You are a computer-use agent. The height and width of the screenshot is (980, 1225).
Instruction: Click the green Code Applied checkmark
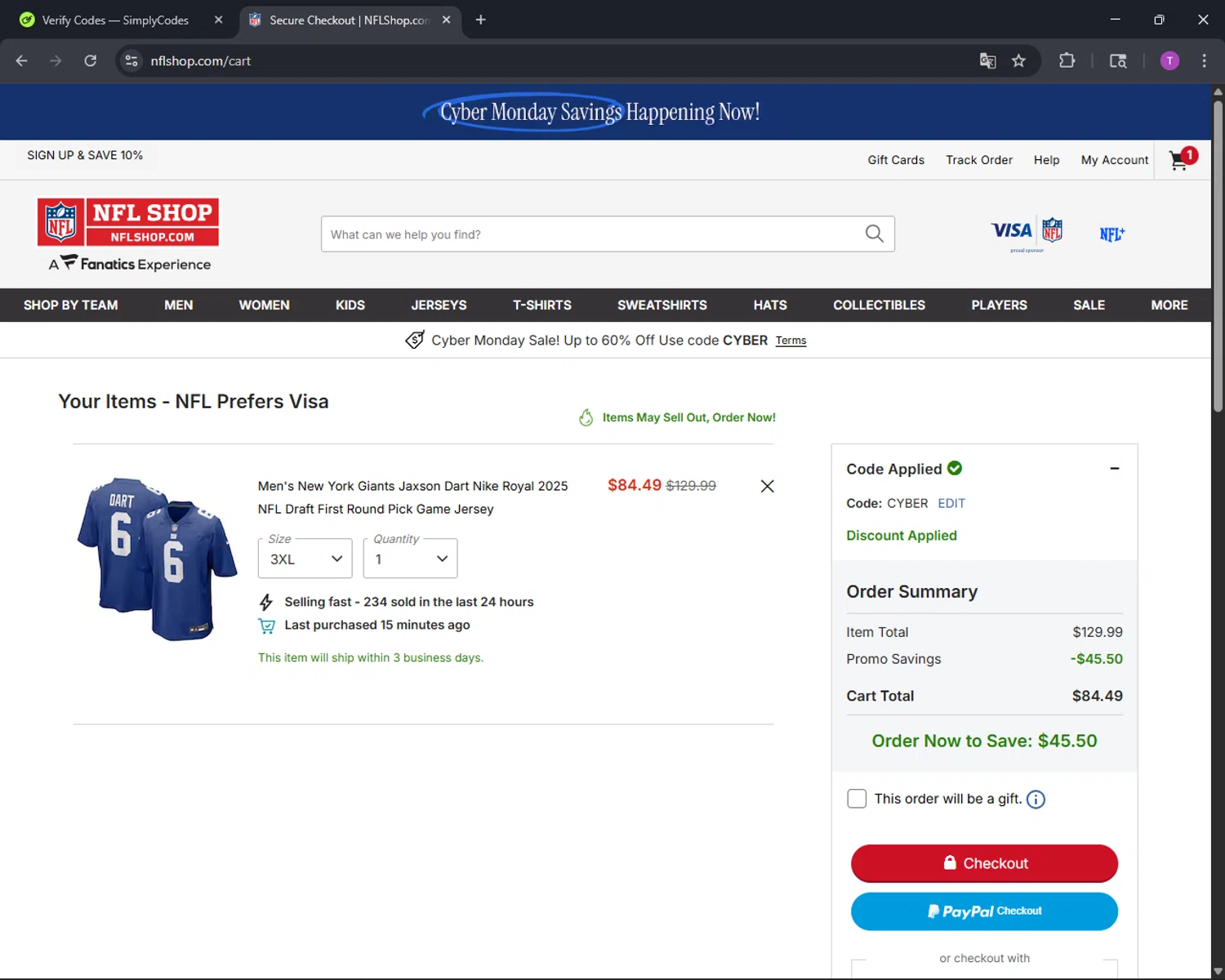coord(955,468)
